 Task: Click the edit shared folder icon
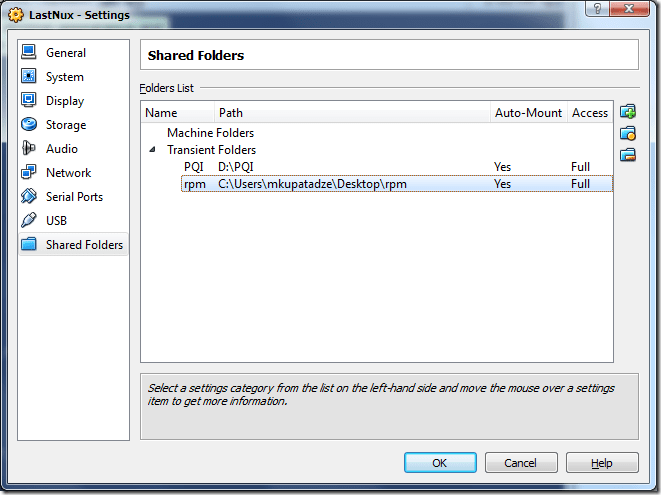coord(628,133)
